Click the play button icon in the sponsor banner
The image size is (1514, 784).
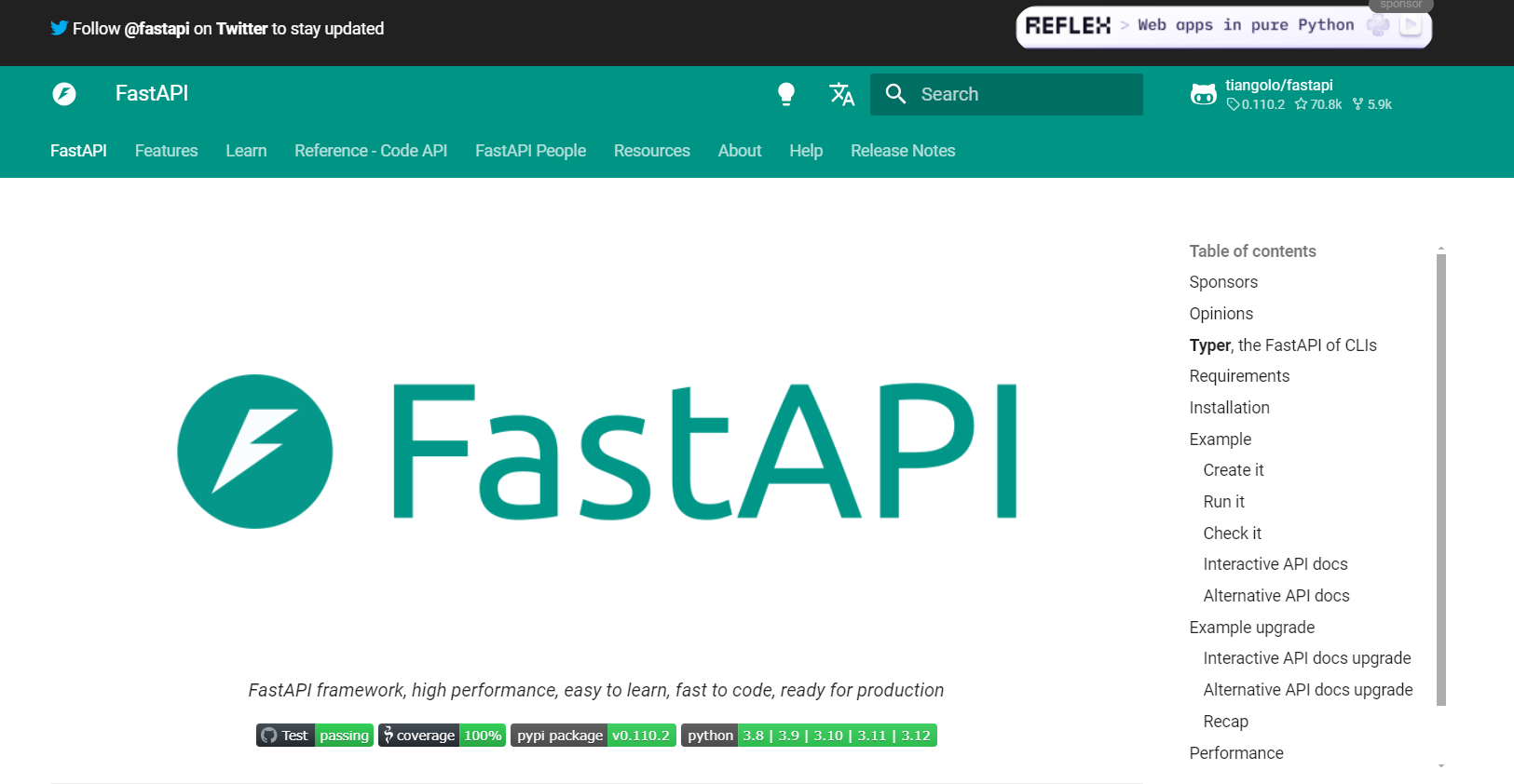tap(1411, 25)
